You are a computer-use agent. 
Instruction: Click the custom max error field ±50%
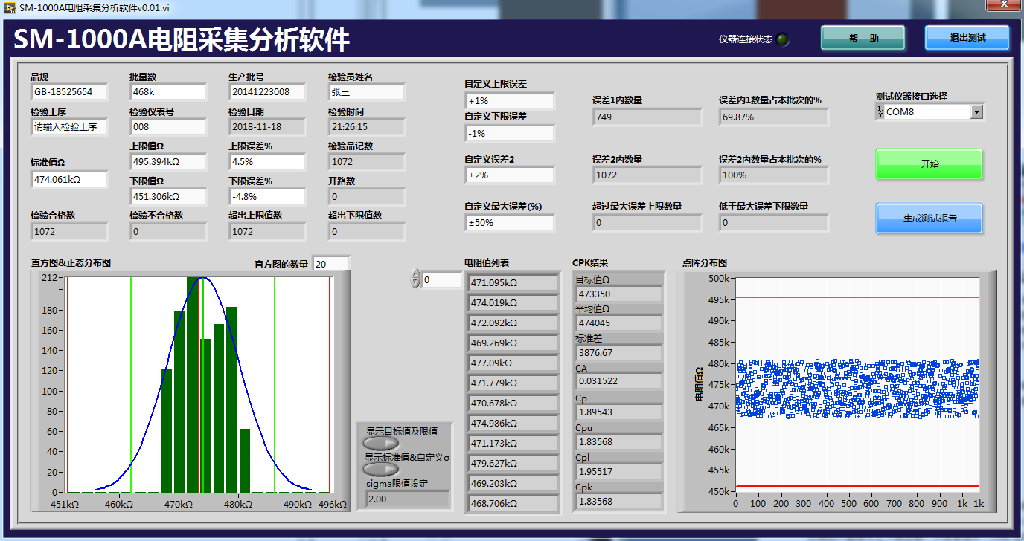point(508,223)
